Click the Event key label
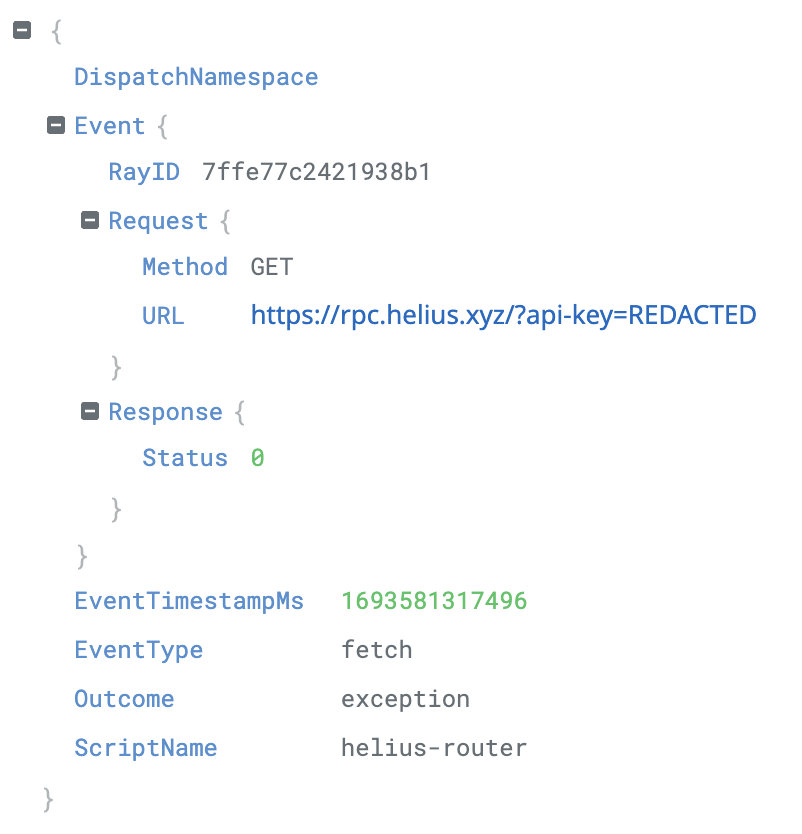The width and height of the screenshot is (802, 834). tap(110, 126)
